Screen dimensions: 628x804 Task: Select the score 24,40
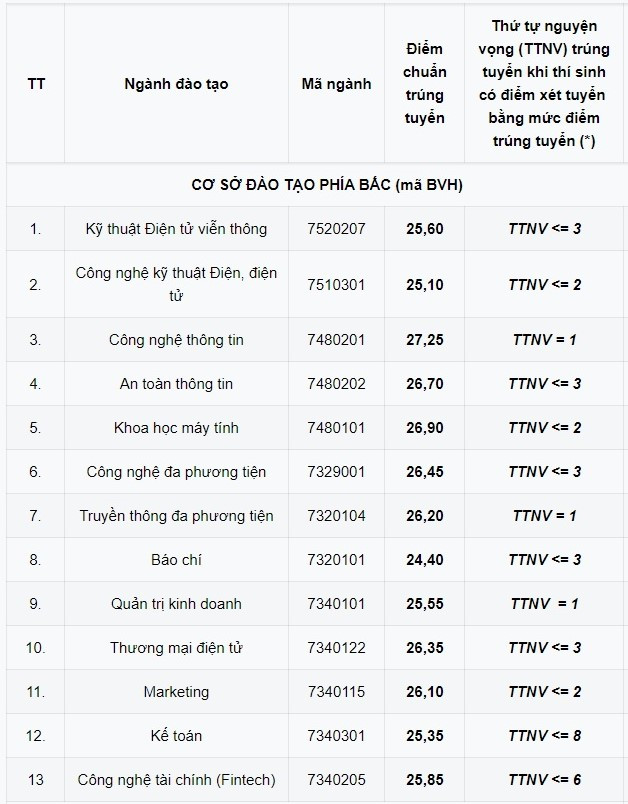tap(425, 560)
